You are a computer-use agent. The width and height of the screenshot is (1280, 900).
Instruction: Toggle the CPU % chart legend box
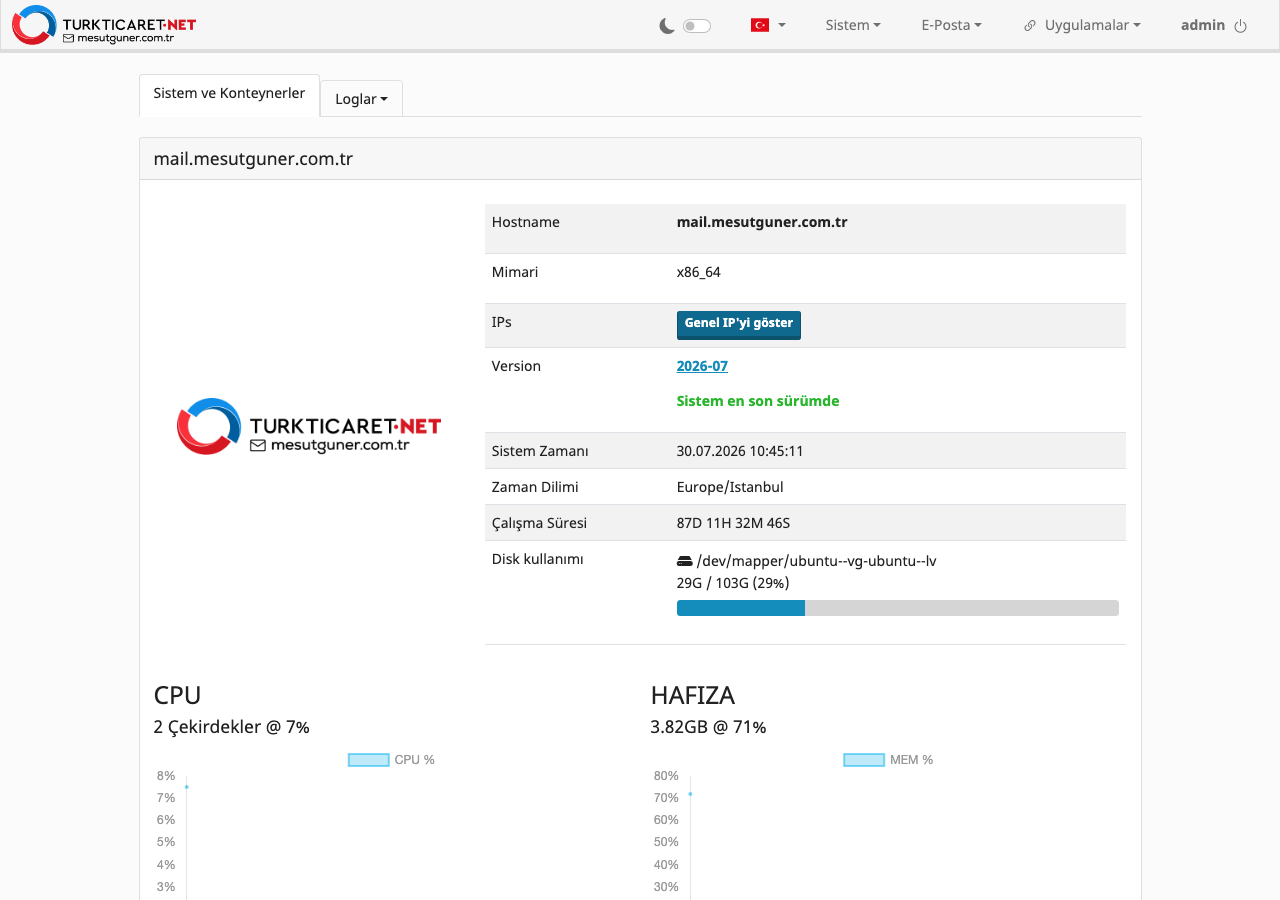368,760
